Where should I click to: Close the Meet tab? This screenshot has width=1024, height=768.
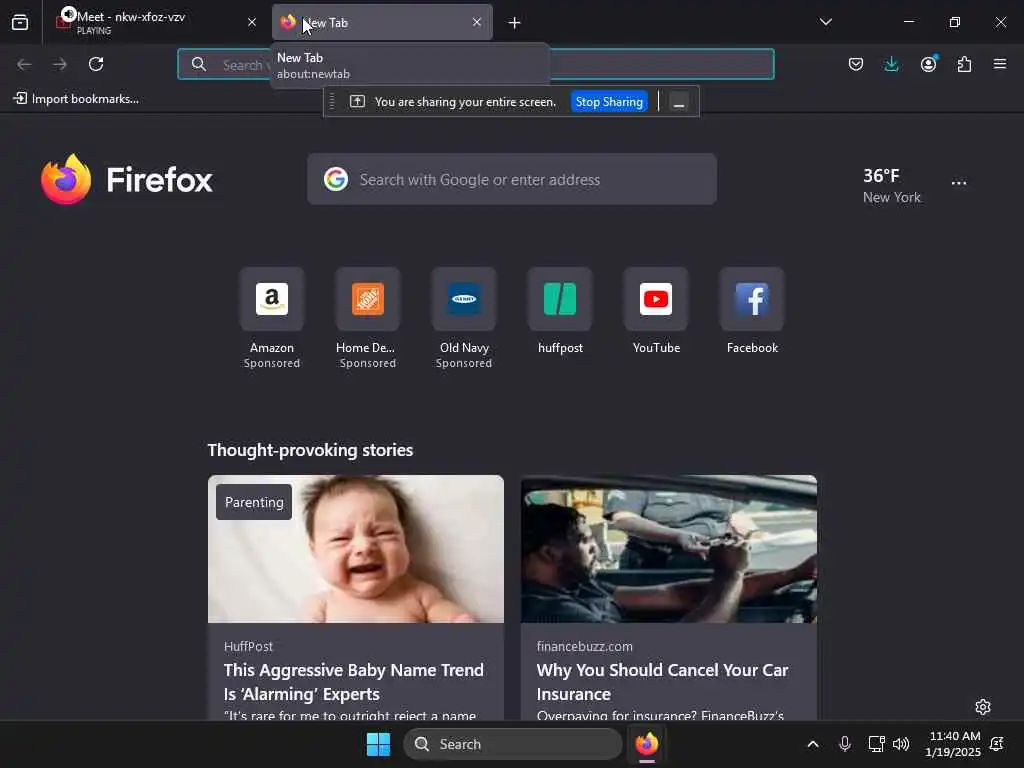point(251,22)
